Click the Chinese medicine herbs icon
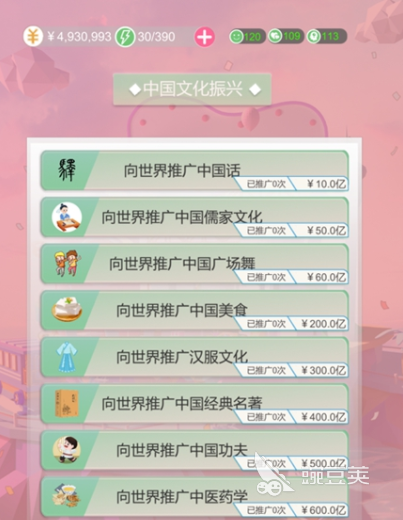403x520 pixels. tap(67, 496)
